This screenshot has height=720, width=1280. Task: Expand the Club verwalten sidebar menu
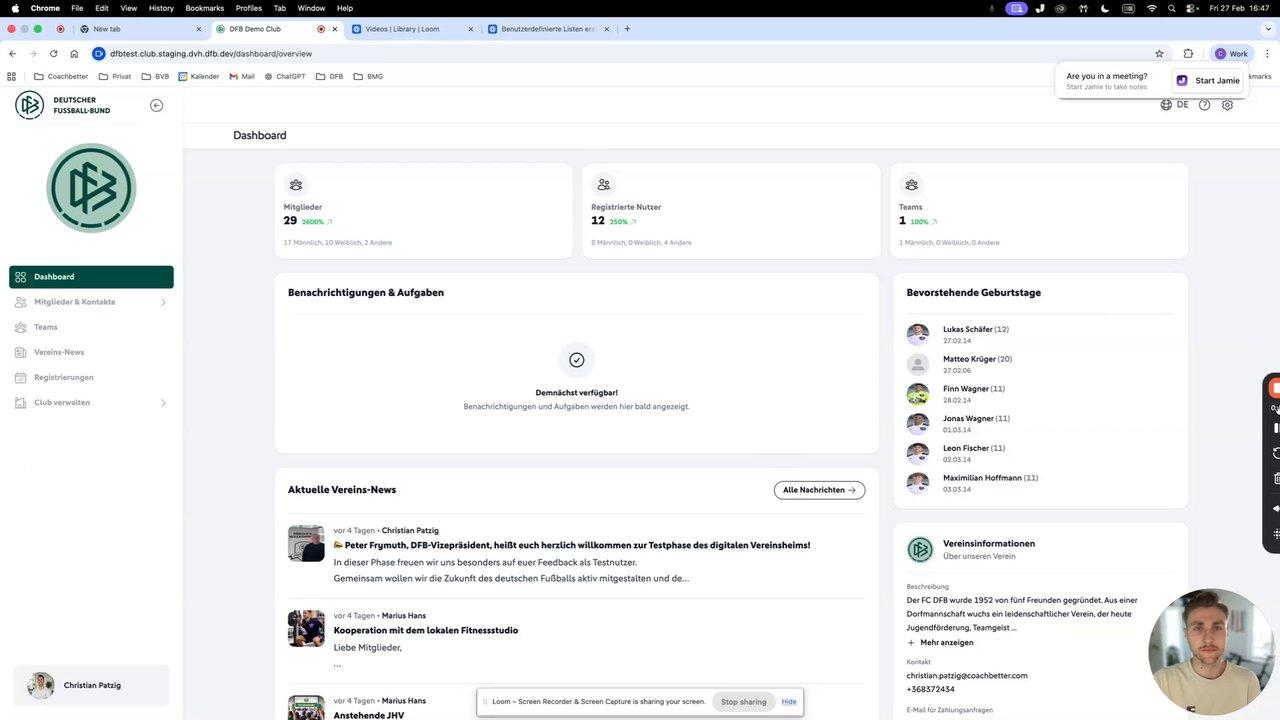coord(91,403)
